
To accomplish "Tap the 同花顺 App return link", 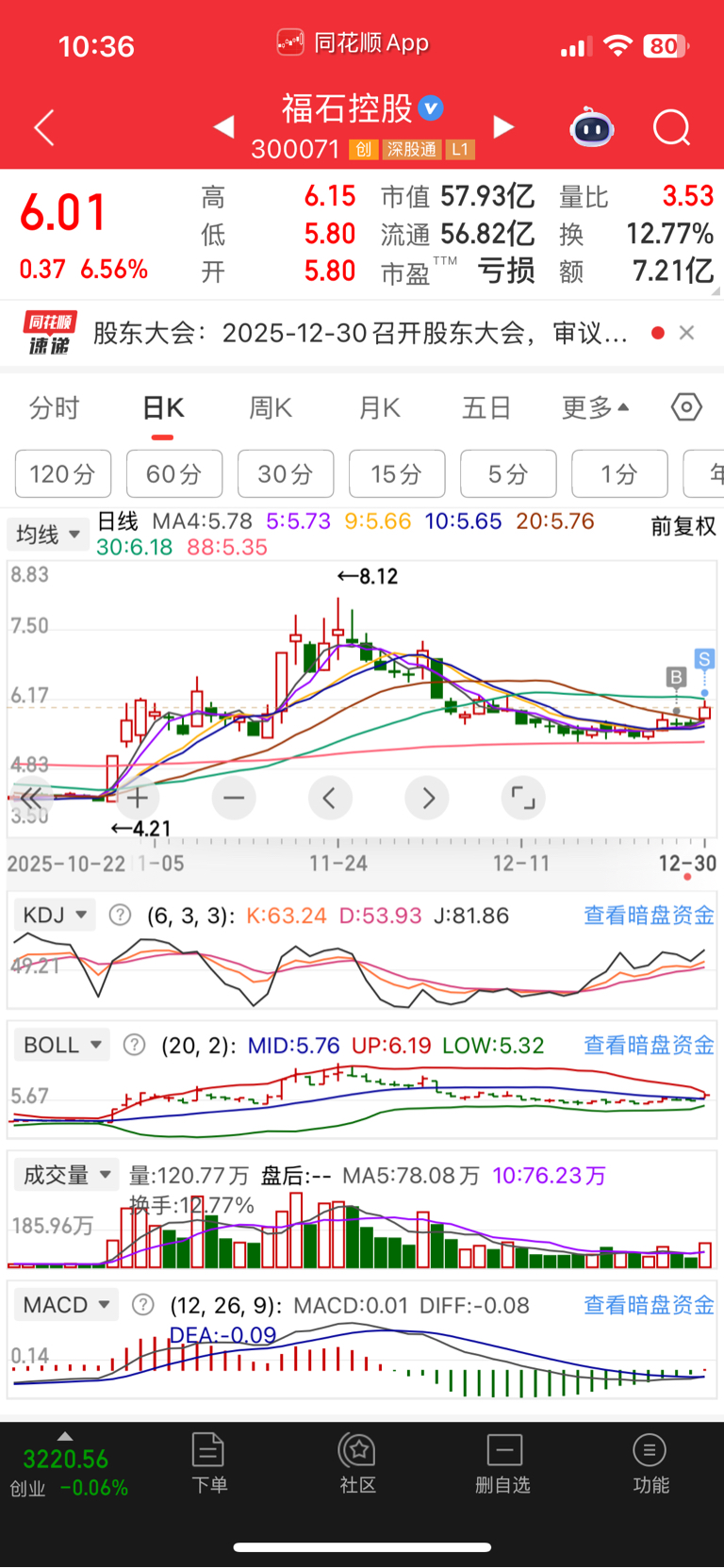I will tap(354, 42).
